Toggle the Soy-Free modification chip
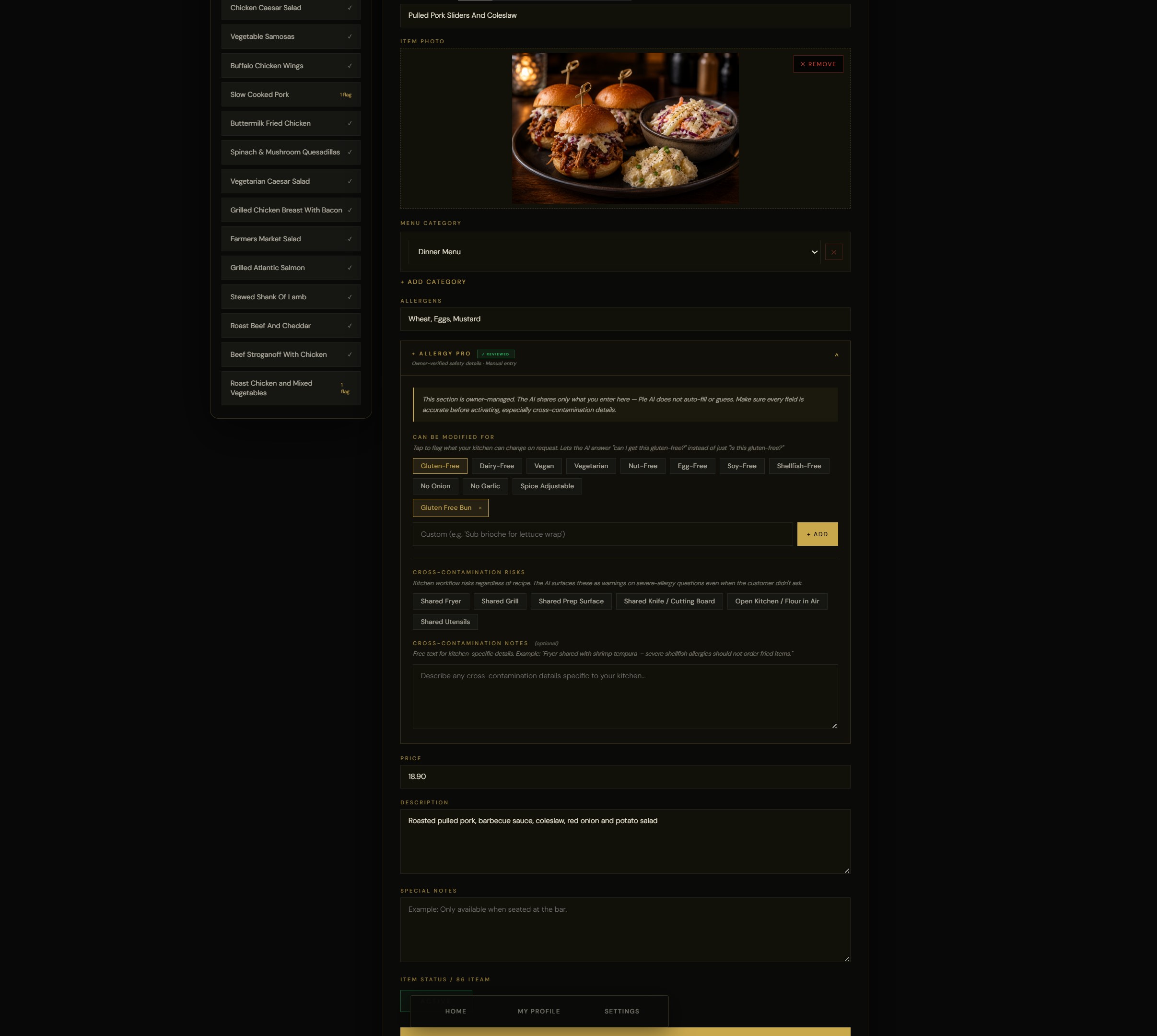 pyautogui.click(x=742, y=466)
